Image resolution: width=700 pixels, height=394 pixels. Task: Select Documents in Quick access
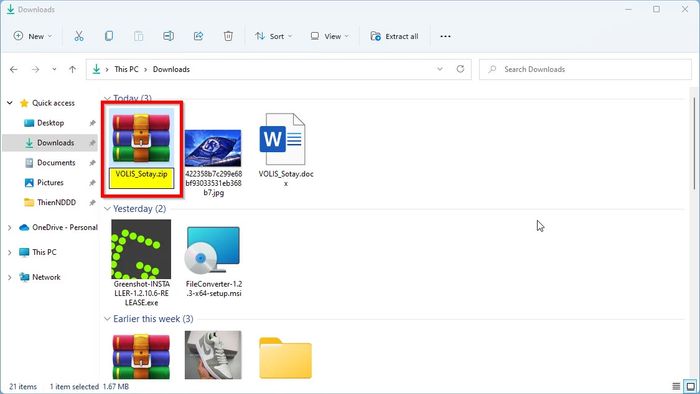point(56,163)
